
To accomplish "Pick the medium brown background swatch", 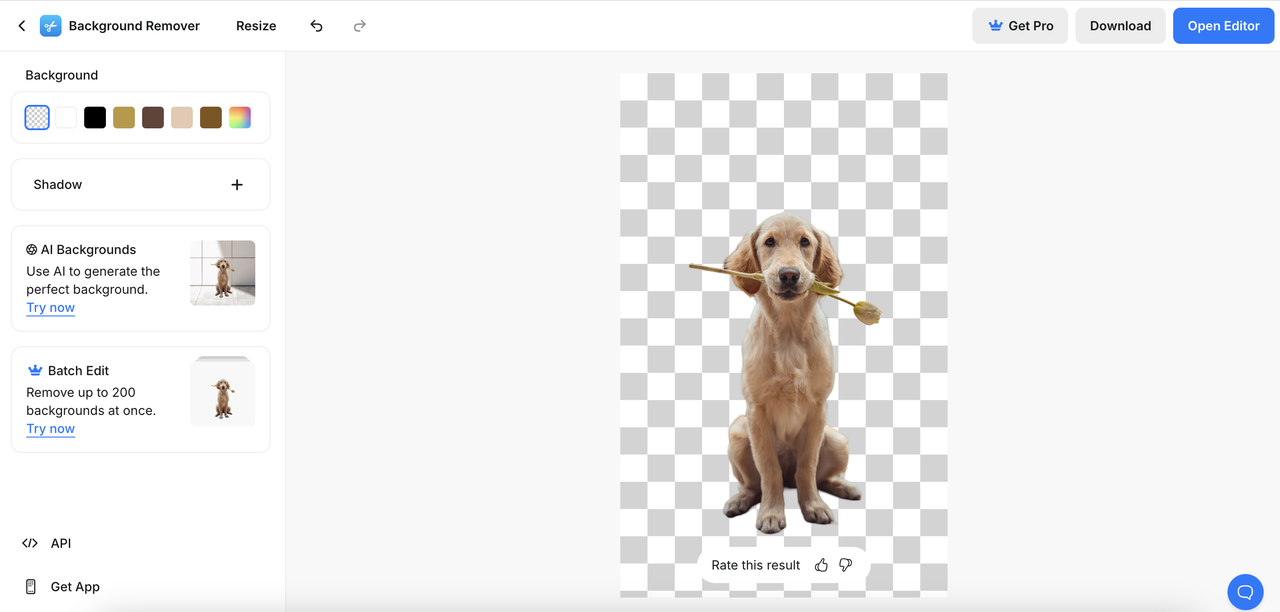I will (211, 118).
